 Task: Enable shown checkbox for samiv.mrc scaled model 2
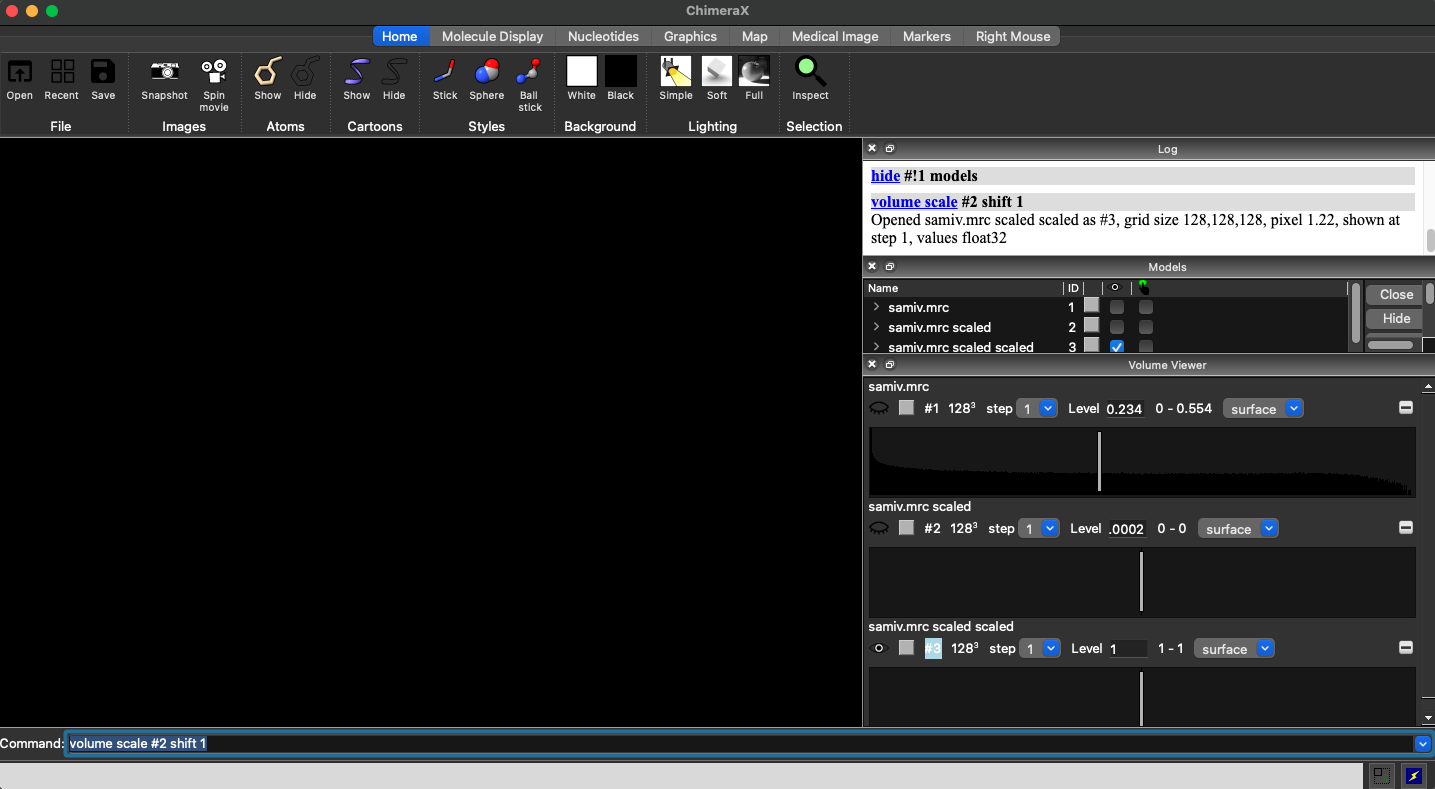click(x=1116, y=327)
